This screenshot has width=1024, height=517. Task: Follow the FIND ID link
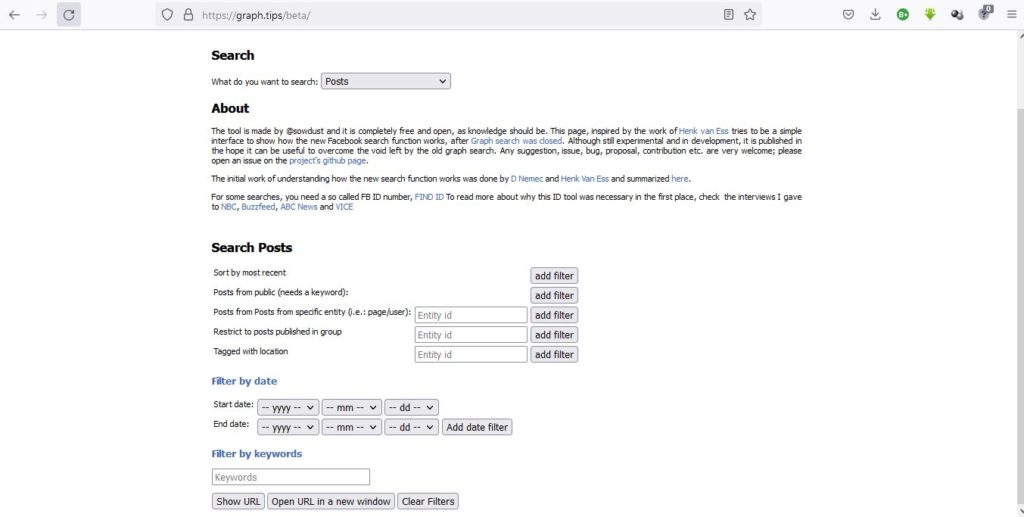[x=429, y=197]
